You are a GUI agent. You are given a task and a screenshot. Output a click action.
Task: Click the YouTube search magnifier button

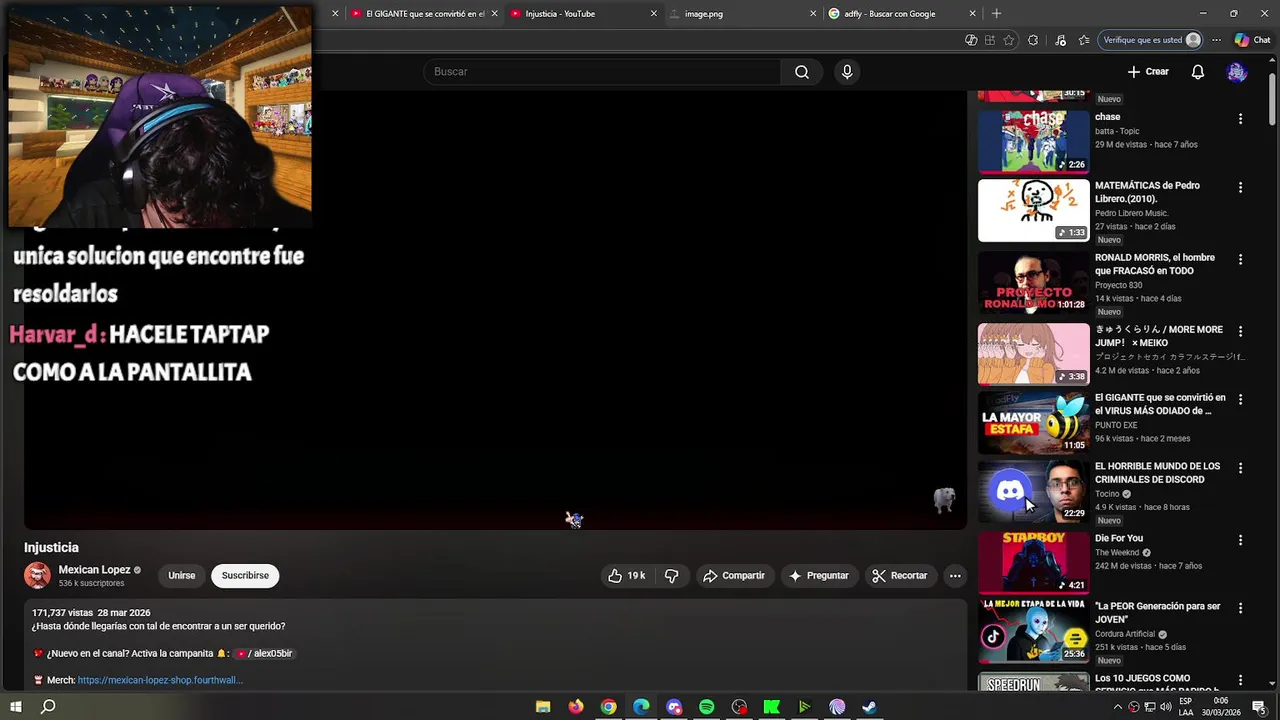coord(802,72)
